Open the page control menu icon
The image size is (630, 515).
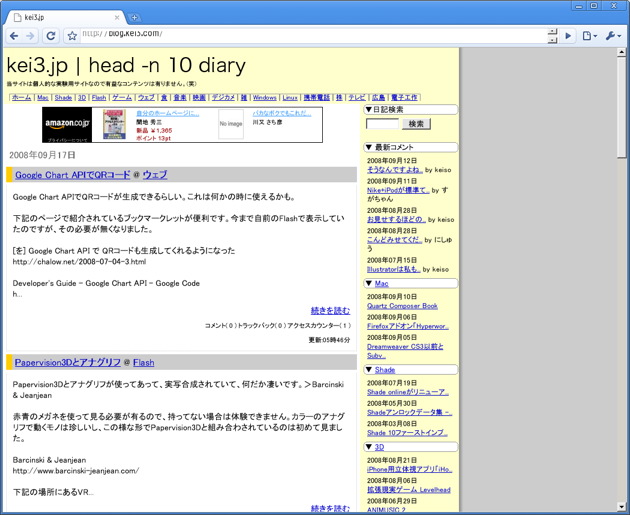(590, 36)
